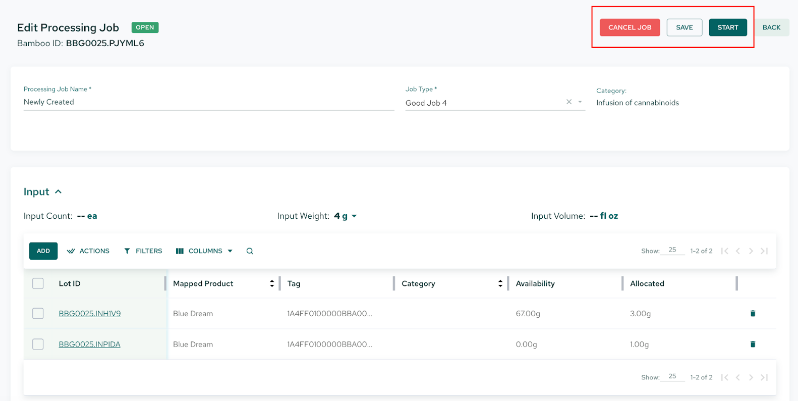Screen dimensions: 798x401
Task: Click the Tag column header
Action: [x=294, y=283]
